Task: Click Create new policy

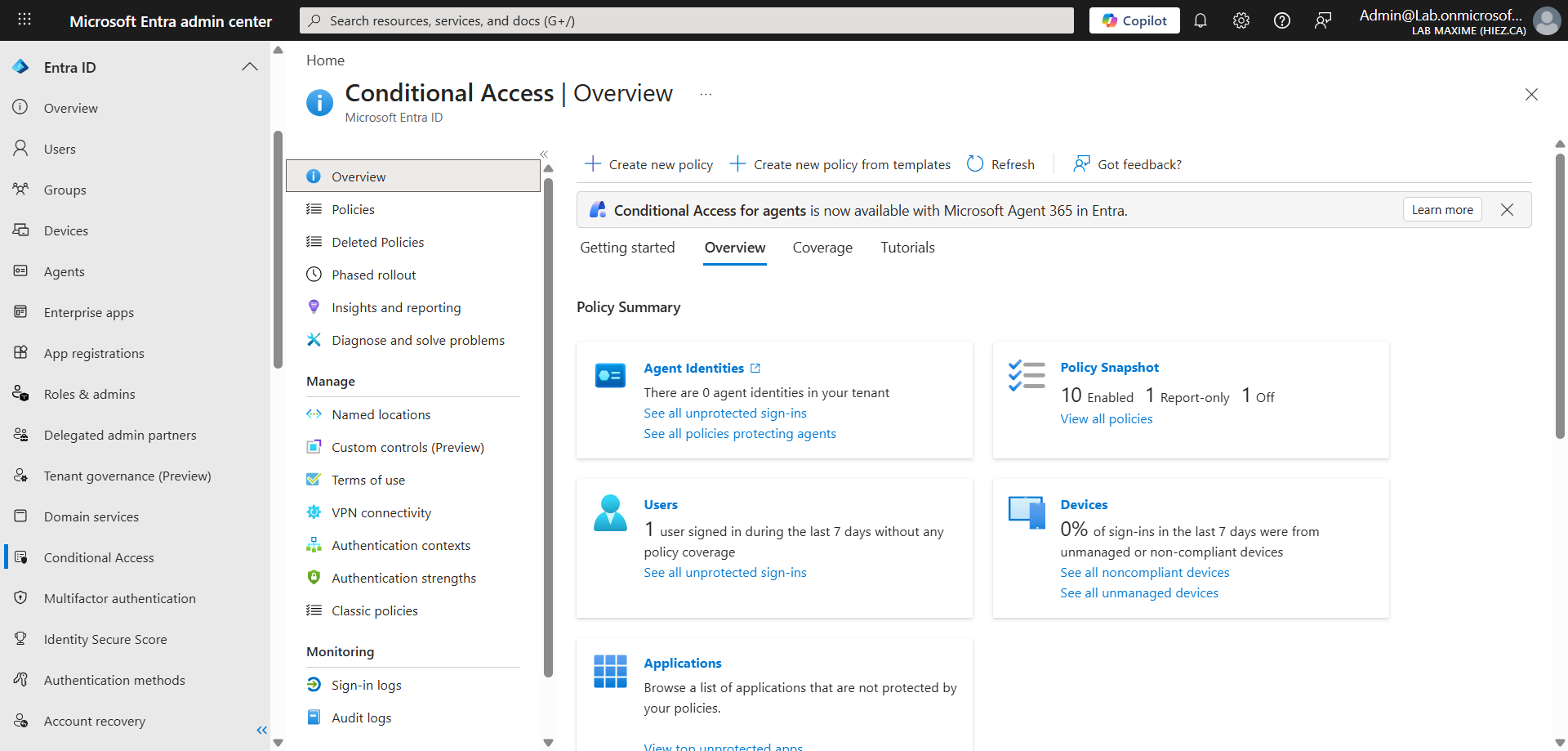Action: coord(649,164)
